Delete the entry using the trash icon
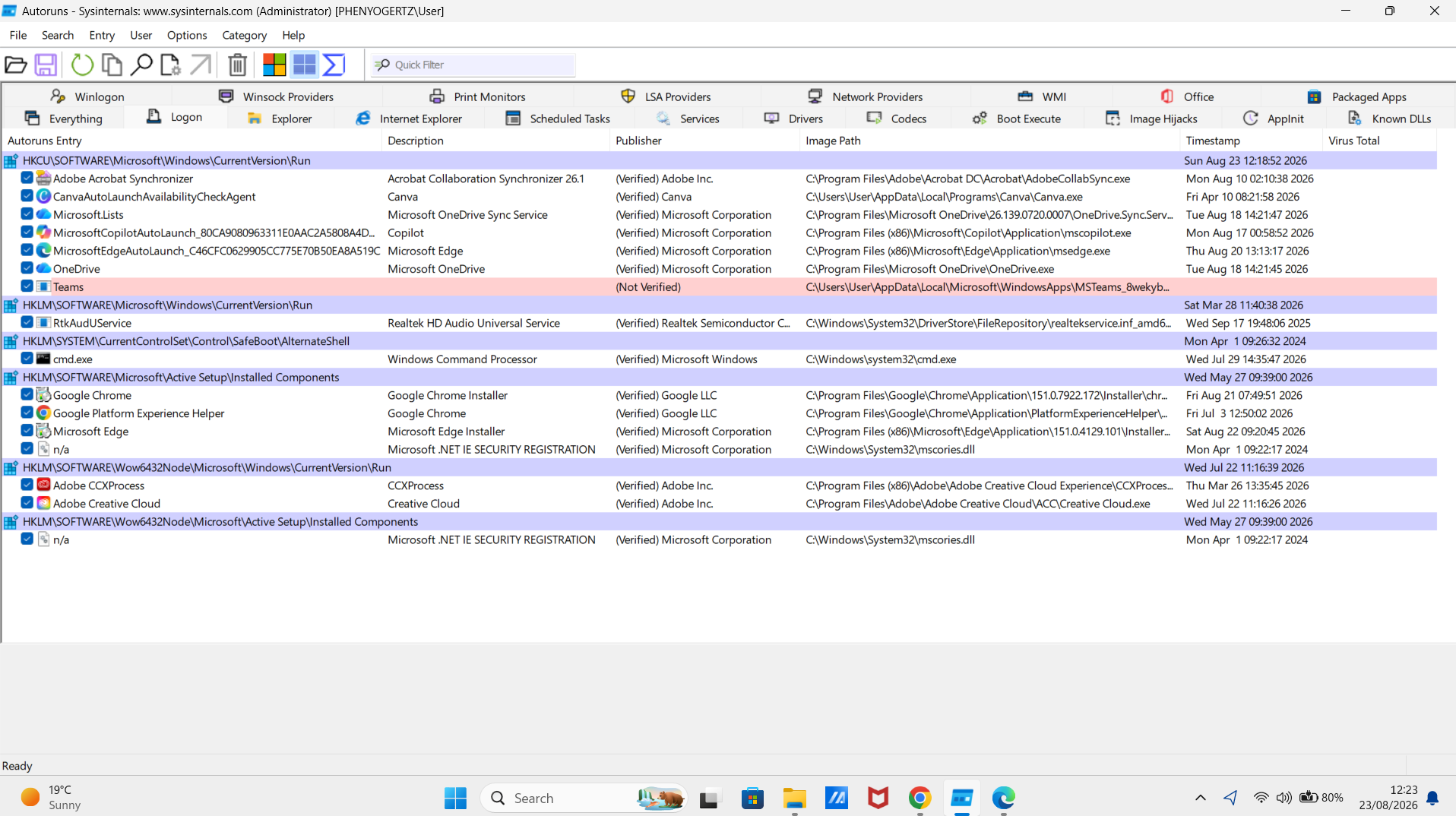 (237, 65)
